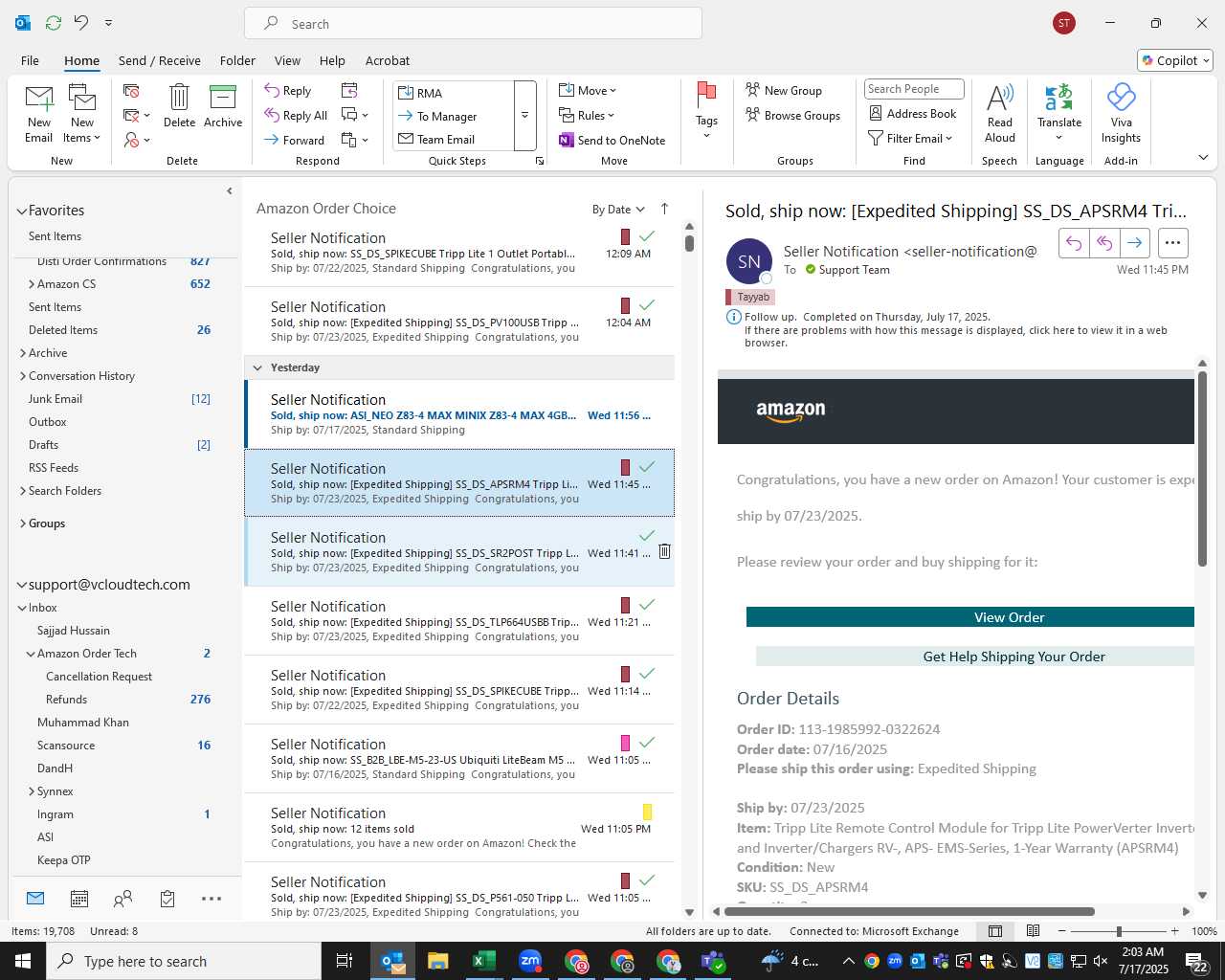Click the pink category on SS_B2B_LBE-M5 message
Viewport: 1225px width, 980px height.
pos(625,743)
